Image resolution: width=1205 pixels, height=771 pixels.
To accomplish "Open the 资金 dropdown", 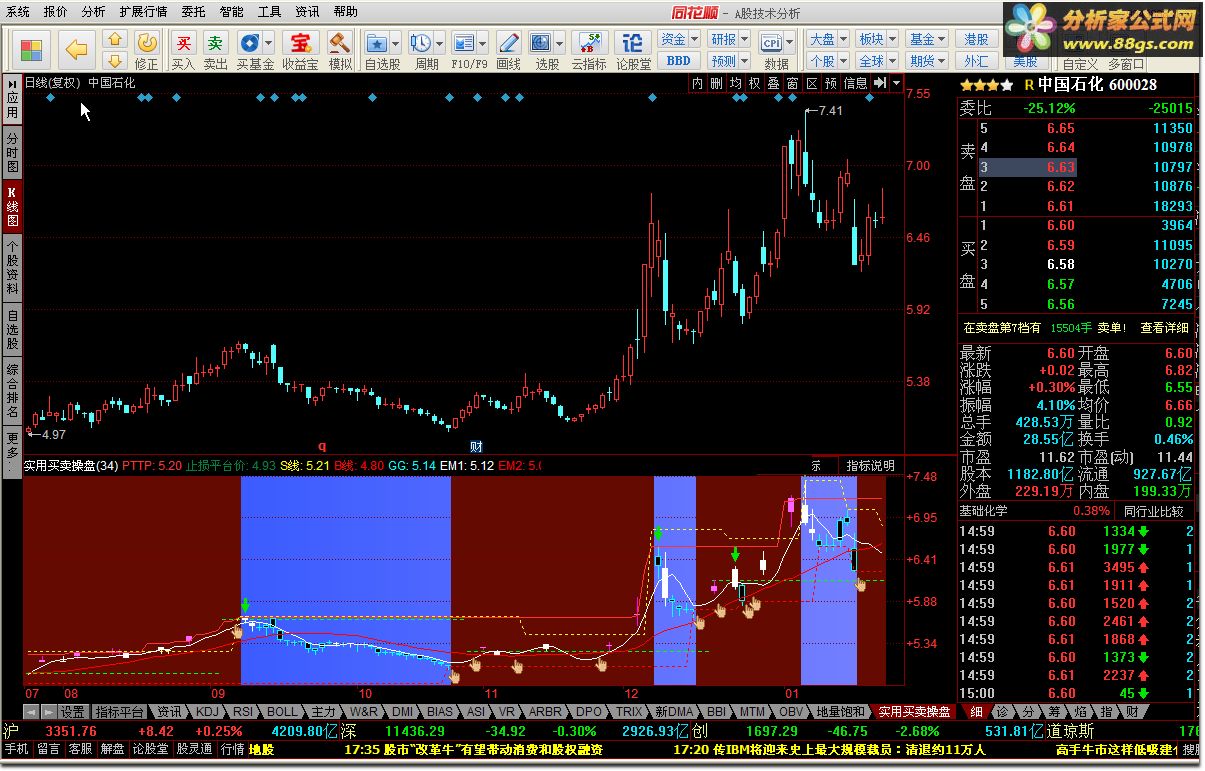I will 679,39.
